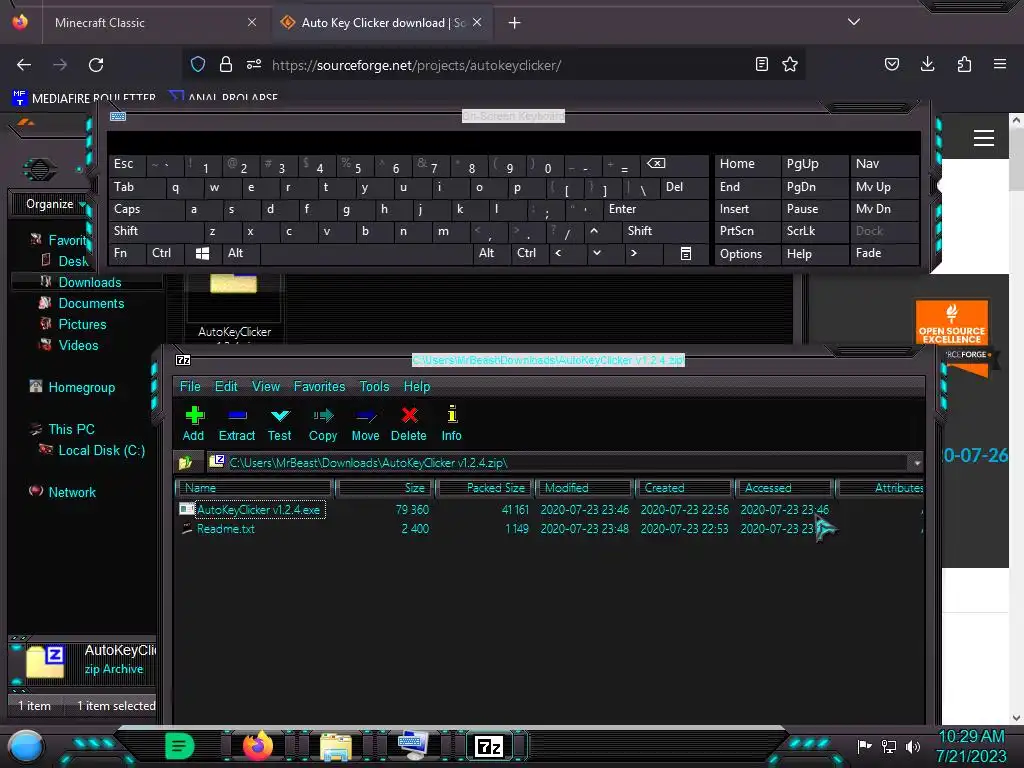Open the Help menu in 7-Zip
The height and width of the screenshot is (768, 1024).
coord(417,387)
